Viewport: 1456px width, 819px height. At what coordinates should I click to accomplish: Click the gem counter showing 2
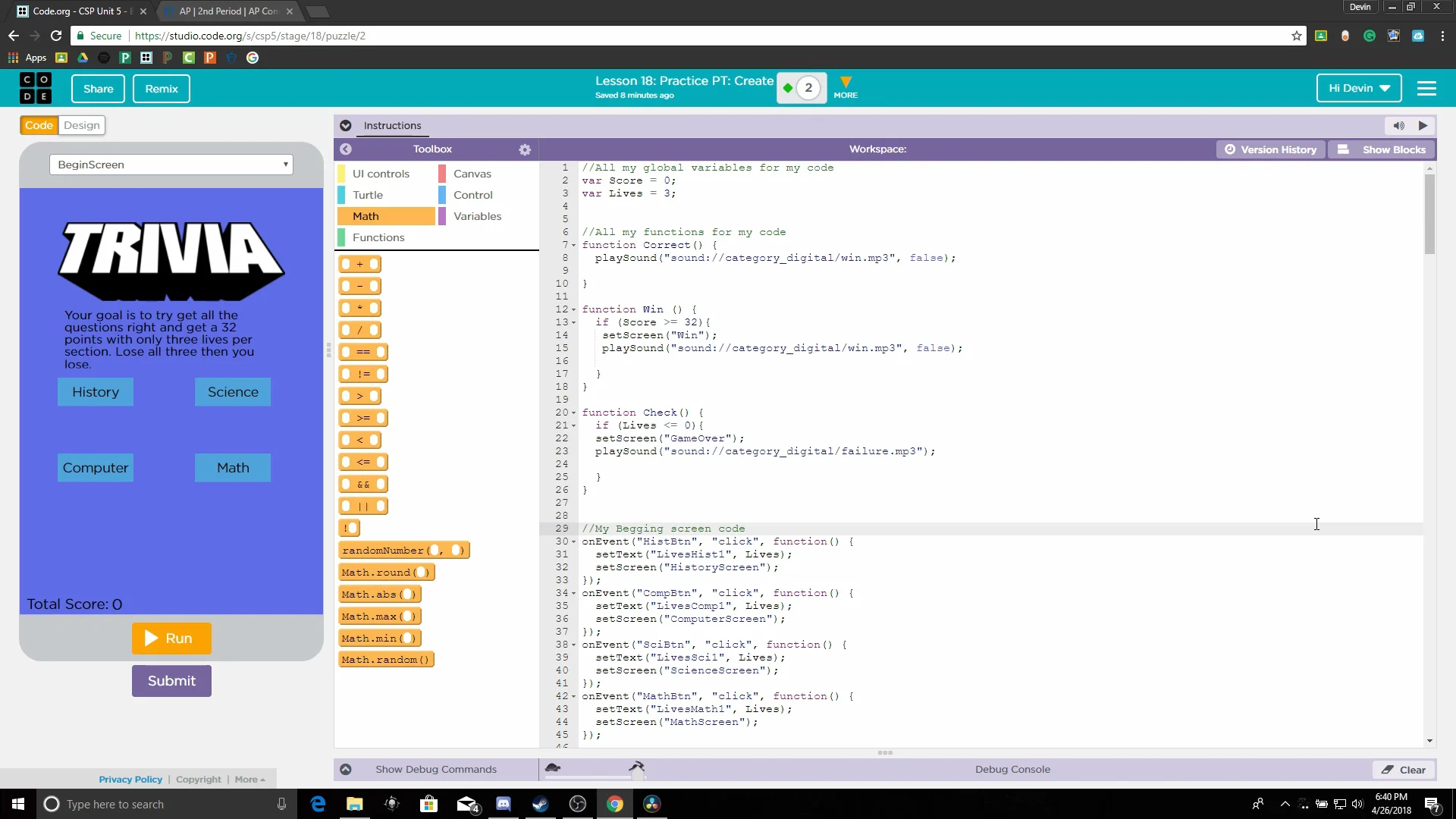point(802,87)
